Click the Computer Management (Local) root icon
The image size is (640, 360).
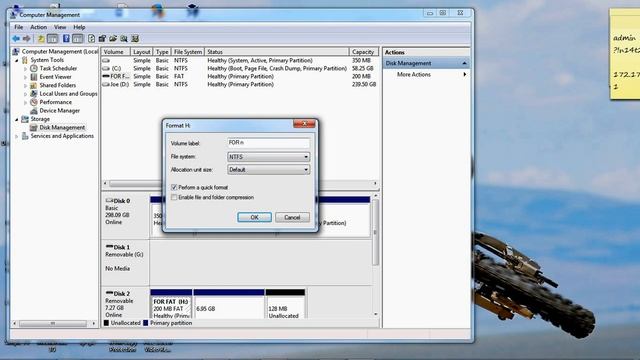point(16,51)
